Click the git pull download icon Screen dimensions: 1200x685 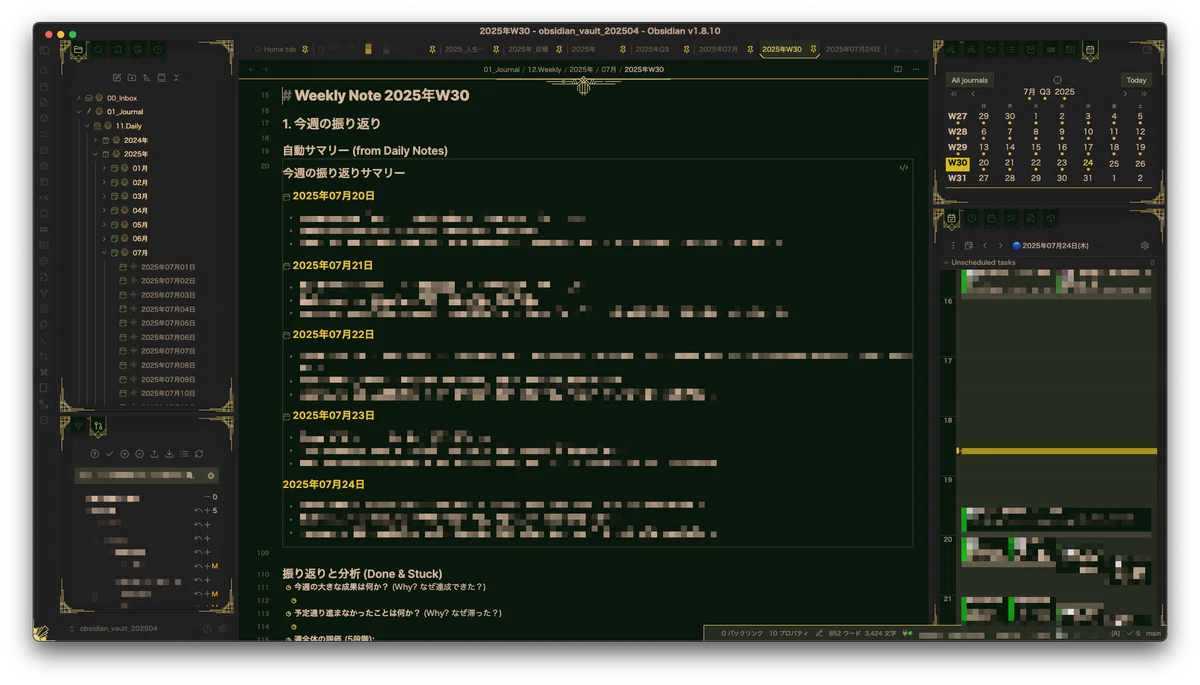coord(169,454)
